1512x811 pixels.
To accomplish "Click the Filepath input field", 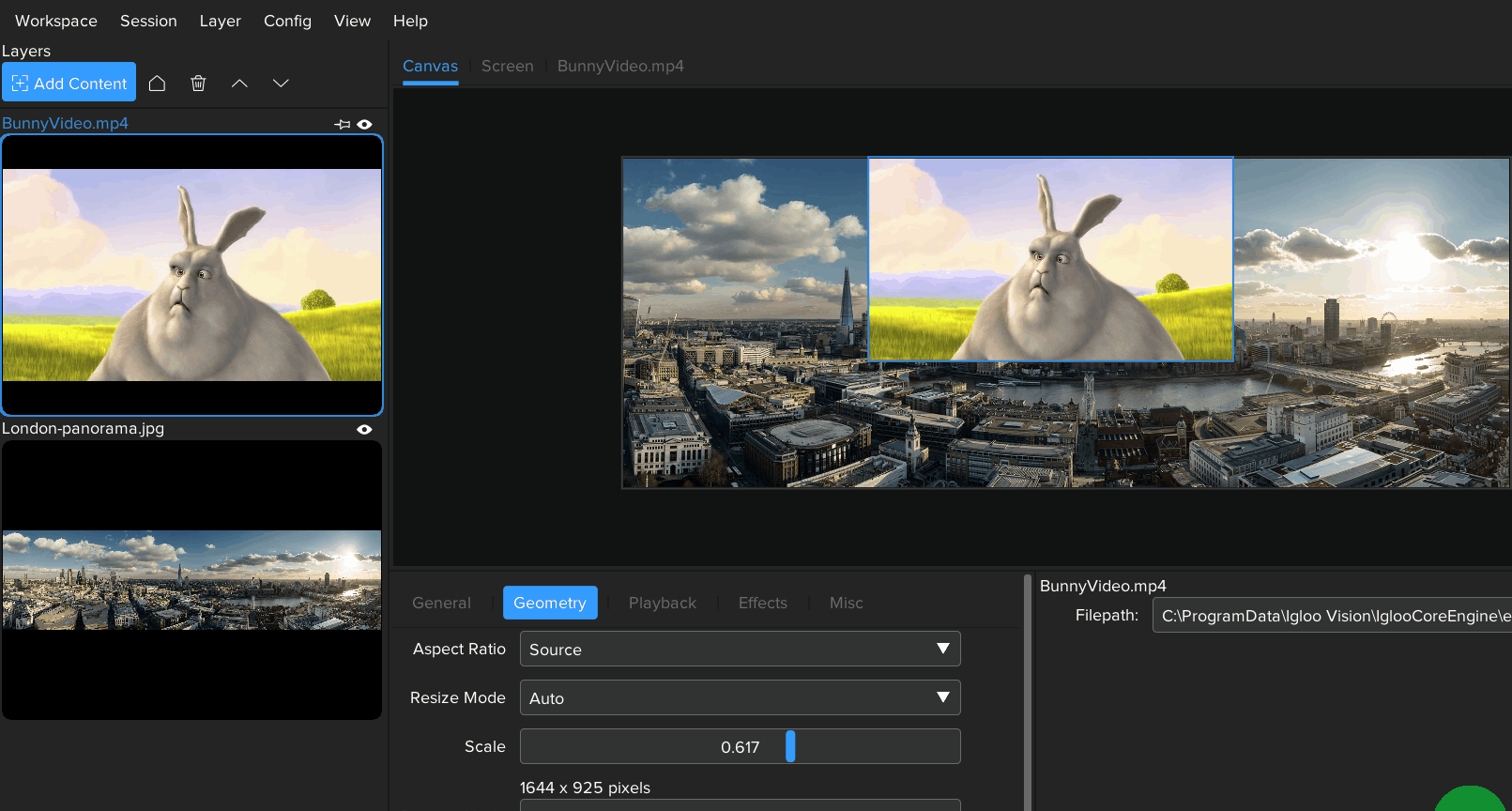I will click(1333, 616).
